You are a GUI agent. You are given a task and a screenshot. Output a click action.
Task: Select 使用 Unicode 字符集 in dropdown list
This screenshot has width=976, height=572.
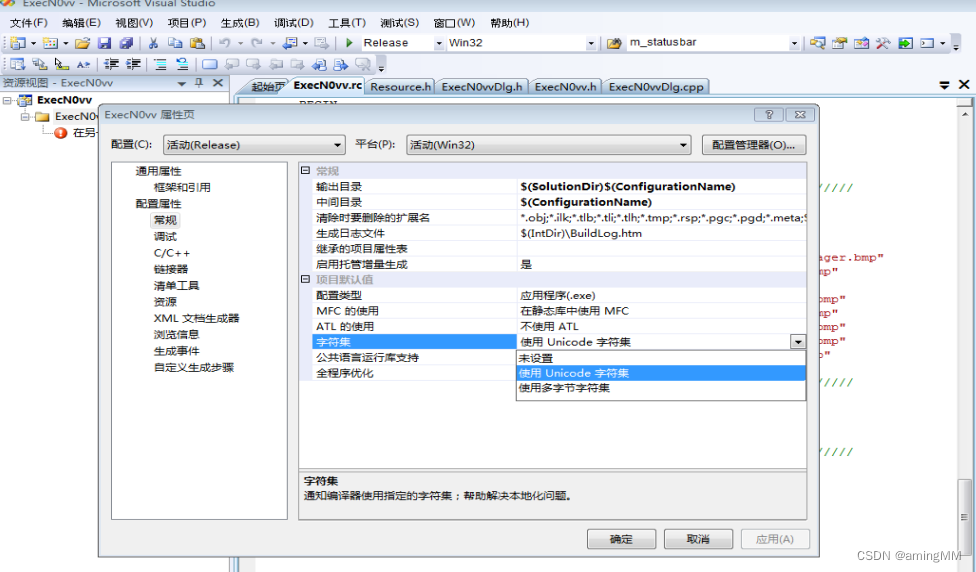[661, 373]
